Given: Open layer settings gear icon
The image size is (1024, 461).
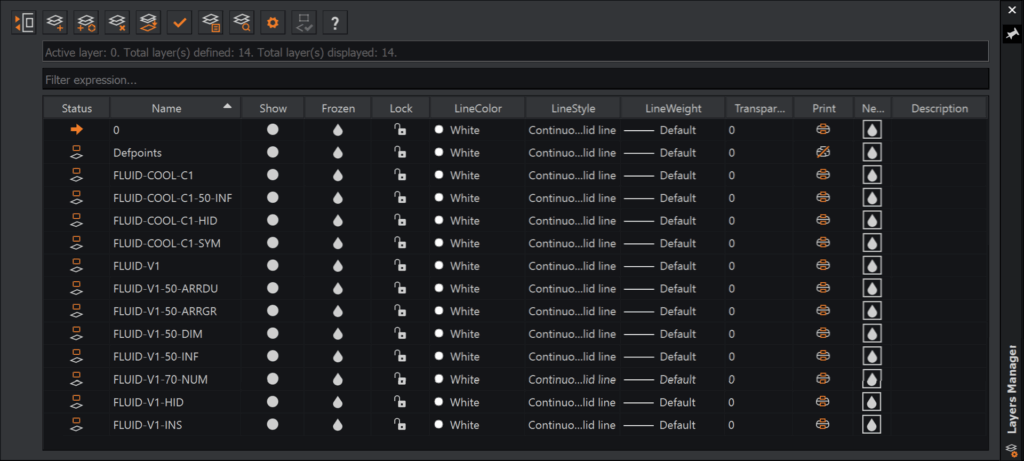Looking at the screenshot, I should tap(272, 21).
